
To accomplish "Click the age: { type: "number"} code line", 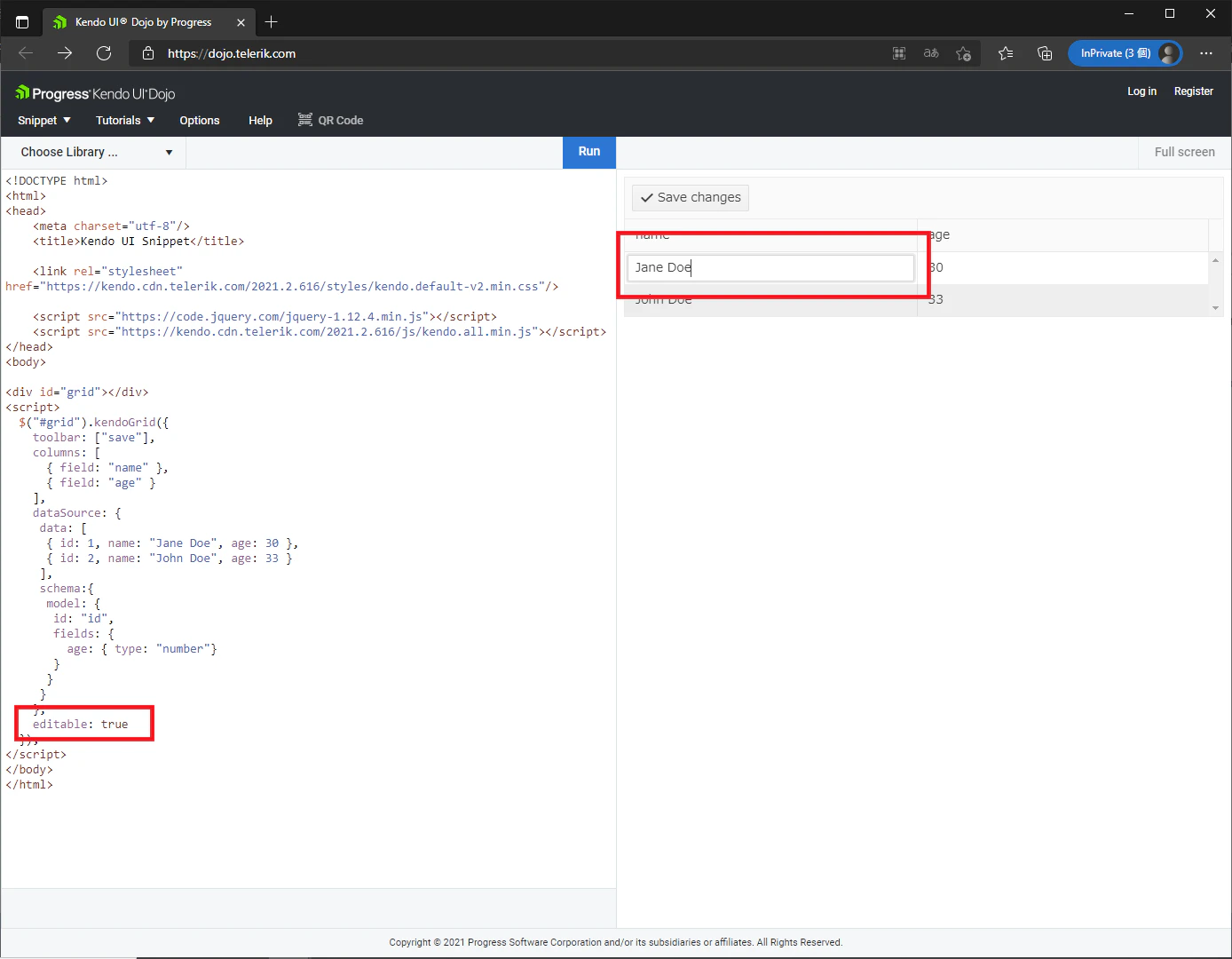I will click(x=142, y=649).
